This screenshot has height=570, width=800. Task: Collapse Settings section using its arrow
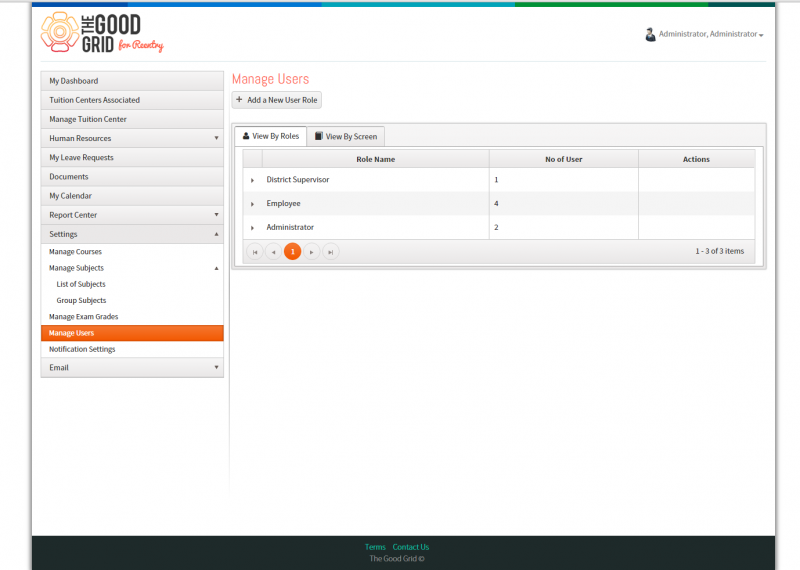[x=216, y=234]
